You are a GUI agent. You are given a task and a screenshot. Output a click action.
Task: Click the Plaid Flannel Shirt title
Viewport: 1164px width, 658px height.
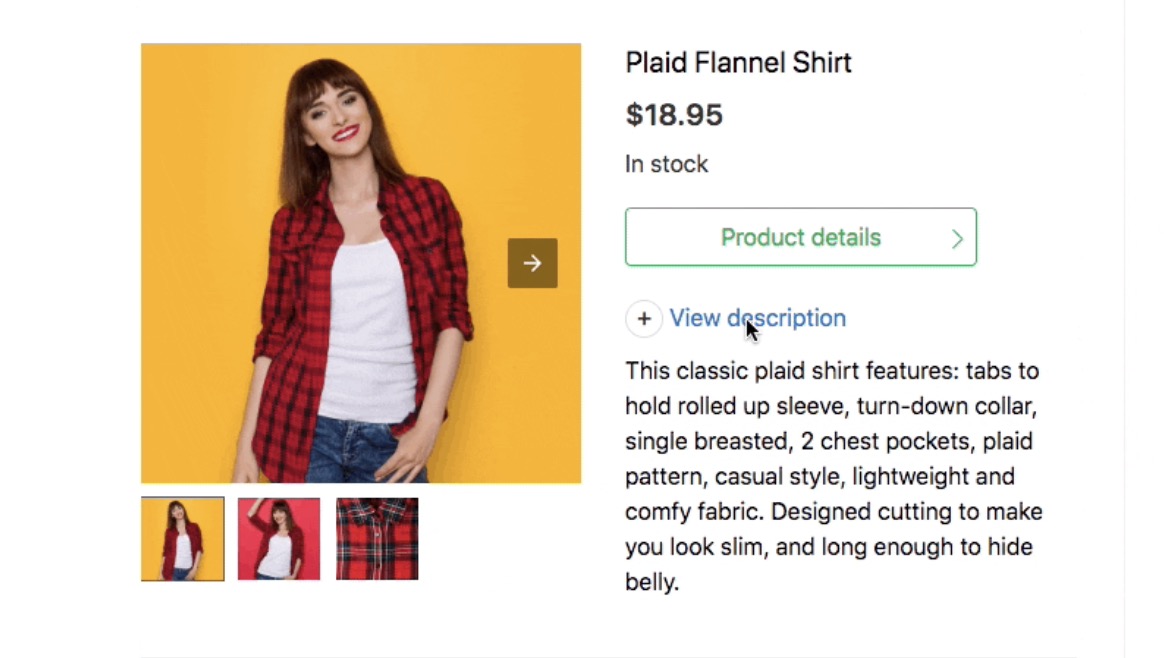(x=738, y=63)
